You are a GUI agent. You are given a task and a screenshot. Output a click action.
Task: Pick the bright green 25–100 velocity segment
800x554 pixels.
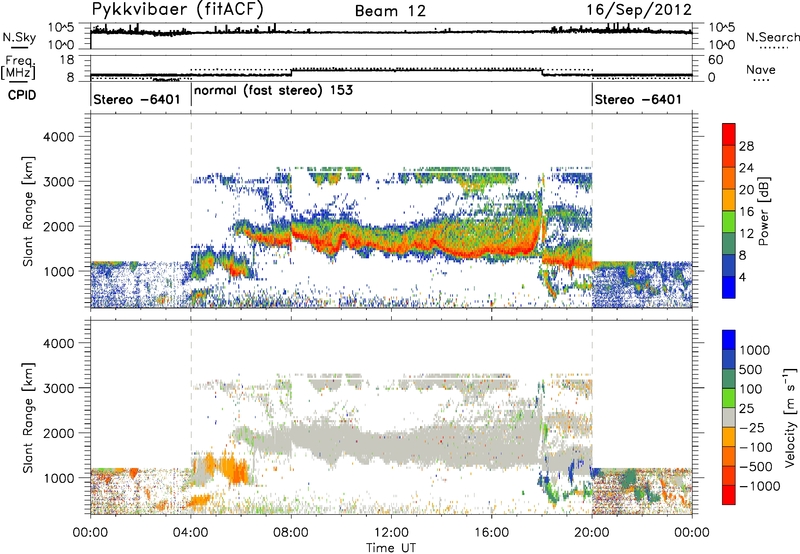tap(729, 398)
